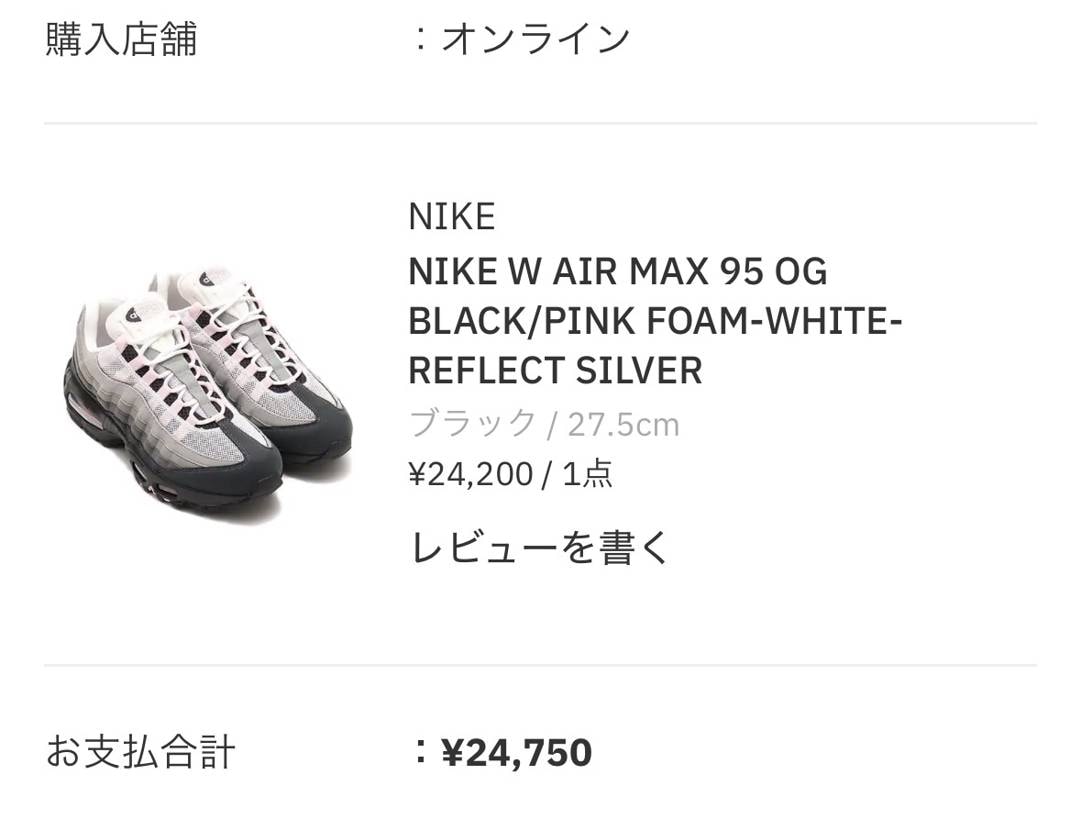The width and height of the screenshot is (1081, 830).
Task: Click the ¥24,200 item price
Action: pyautogui.click(x=470, y=474)
